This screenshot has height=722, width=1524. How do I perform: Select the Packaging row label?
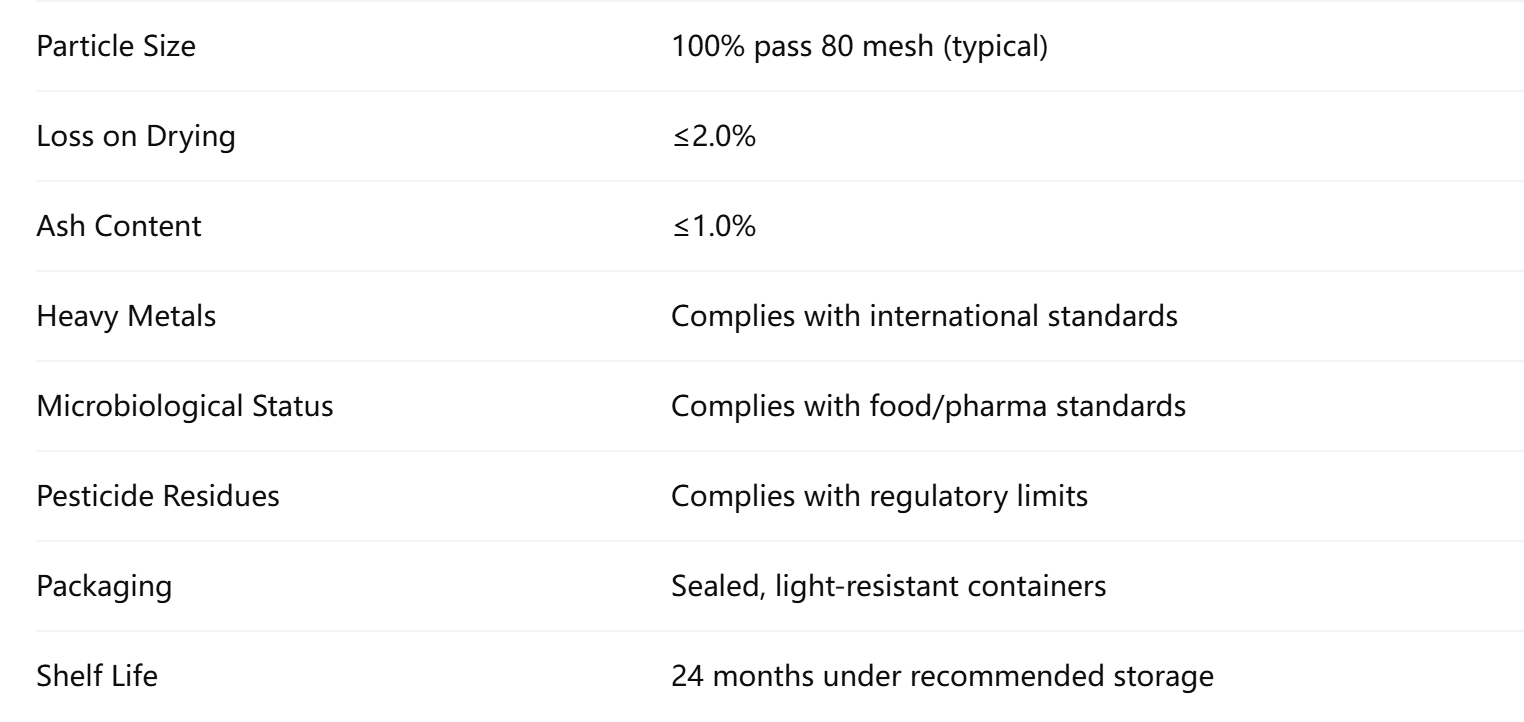tap(103, 586)
